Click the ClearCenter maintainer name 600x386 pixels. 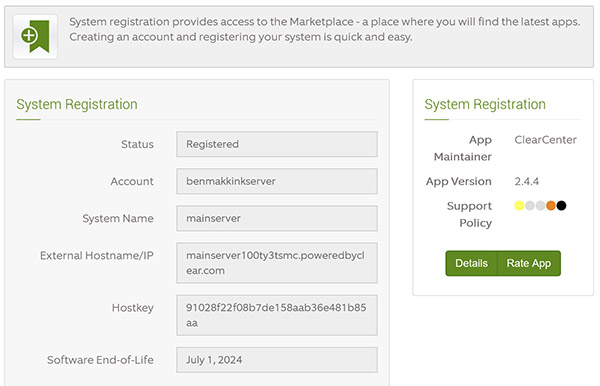point(545,140)
